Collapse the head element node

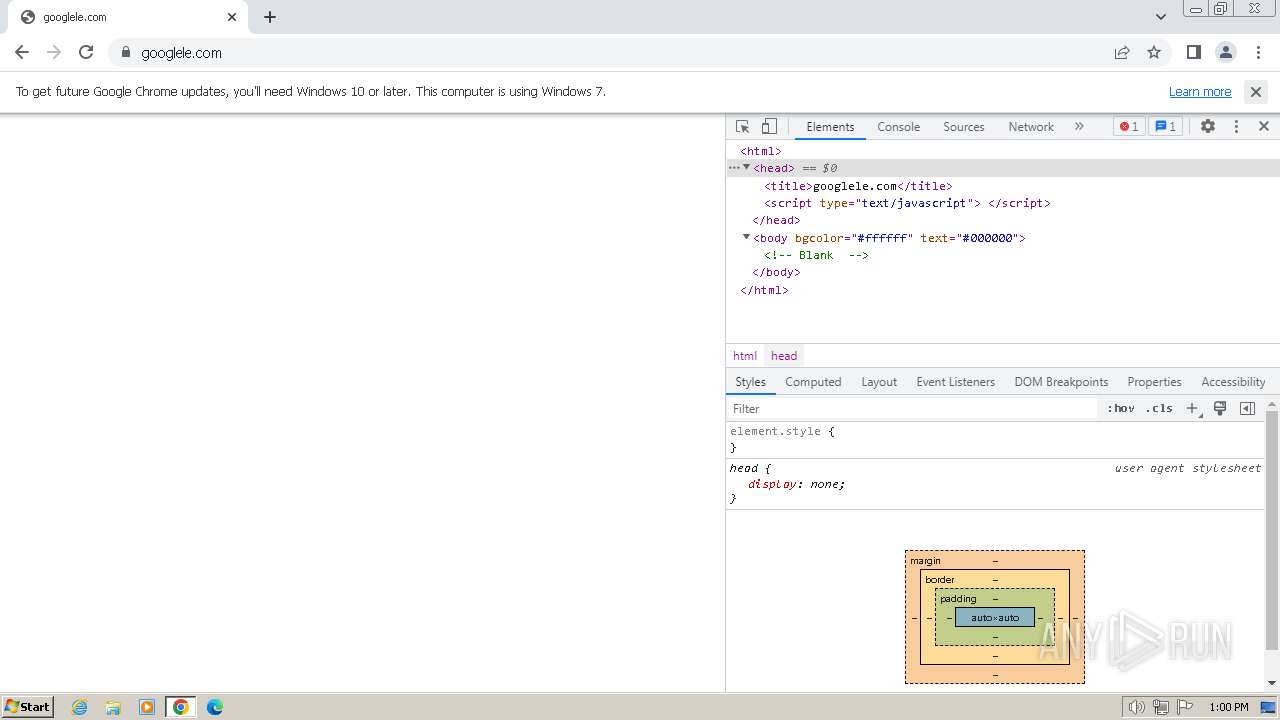click(x=746, y=168)
